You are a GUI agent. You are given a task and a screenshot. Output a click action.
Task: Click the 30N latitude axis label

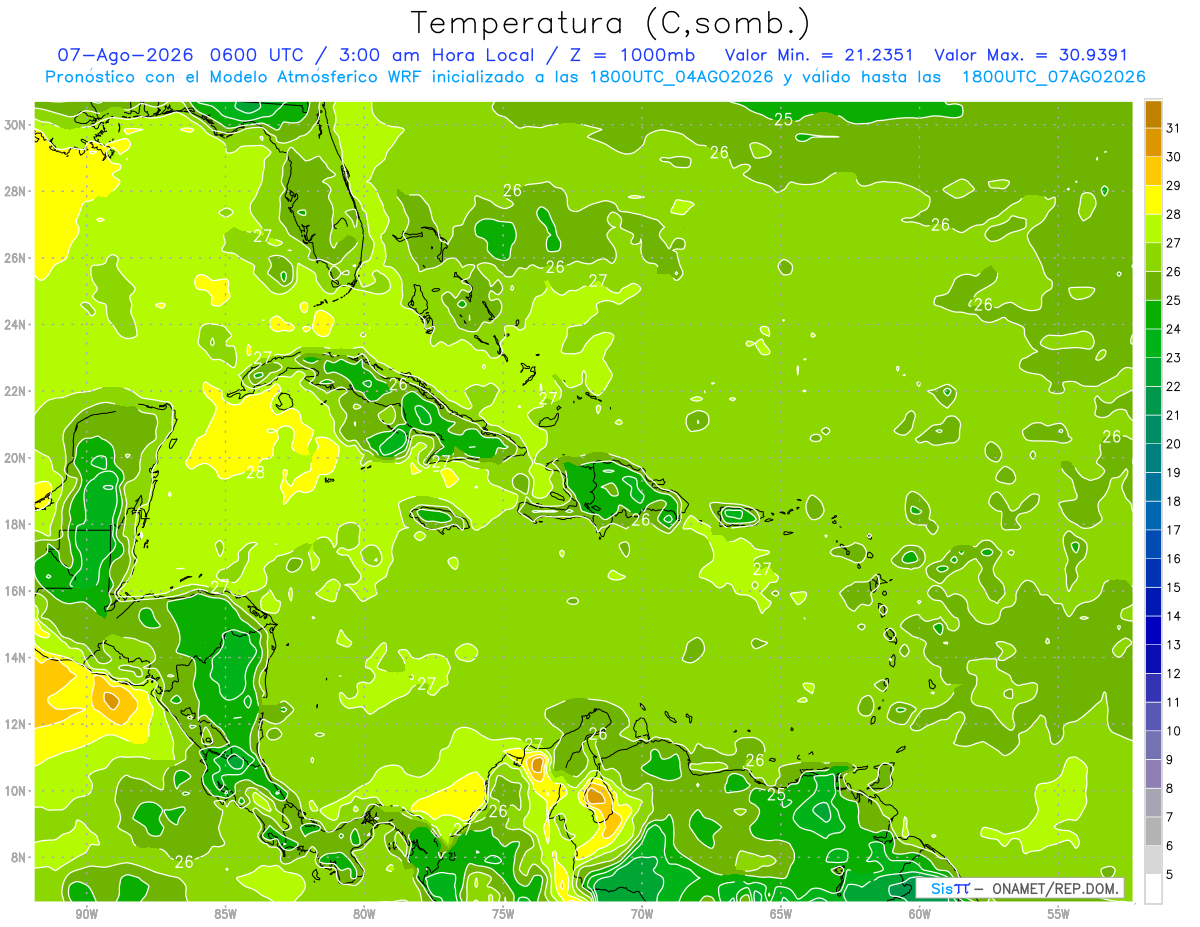point(16,124)
